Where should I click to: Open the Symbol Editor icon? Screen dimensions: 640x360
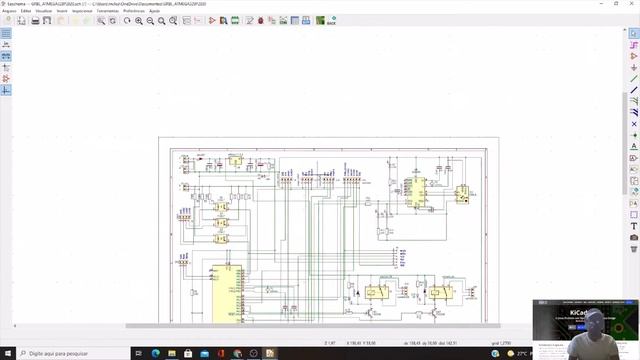[212, 20]
